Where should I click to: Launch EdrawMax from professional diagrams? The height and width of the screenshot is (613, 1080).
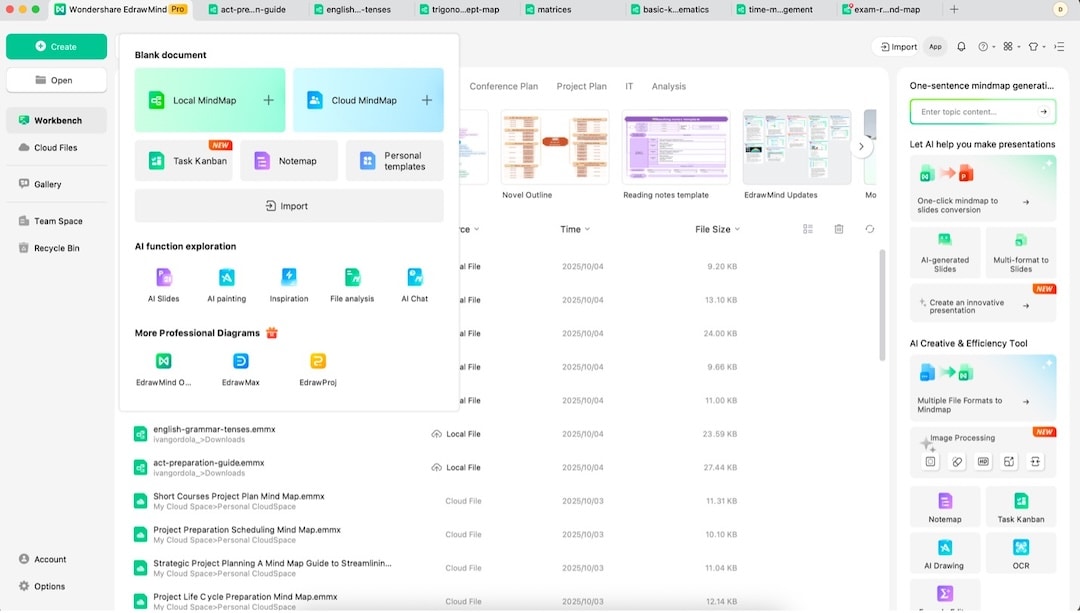(240, 367)
